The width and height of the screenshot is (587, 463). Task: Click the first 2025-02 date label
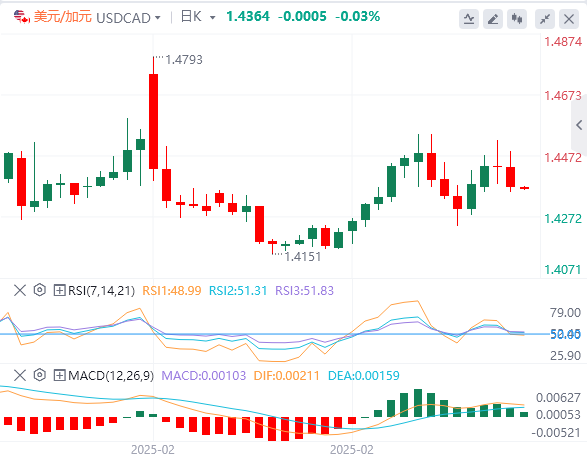click(153, 450)
